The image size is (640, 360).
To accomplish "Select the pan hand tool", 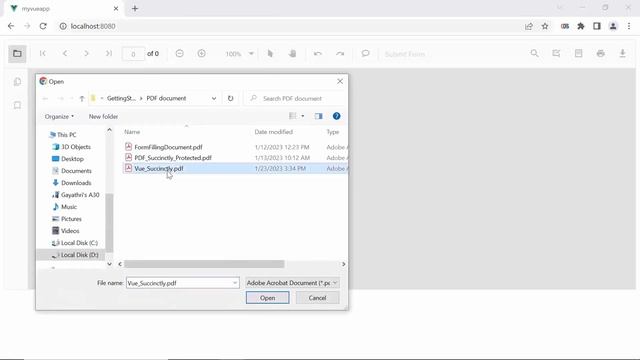I will click(292, 53).
